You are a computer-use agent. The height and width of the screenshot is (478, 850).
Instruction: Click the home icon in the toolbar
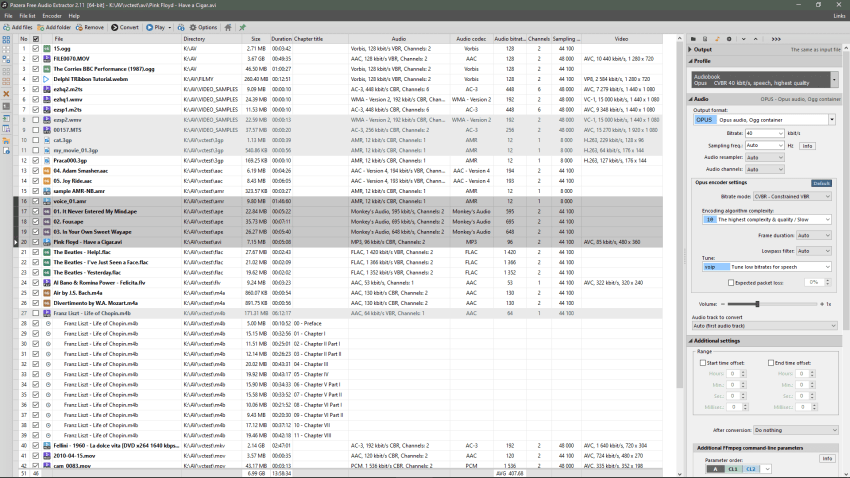tap(228, 27)
